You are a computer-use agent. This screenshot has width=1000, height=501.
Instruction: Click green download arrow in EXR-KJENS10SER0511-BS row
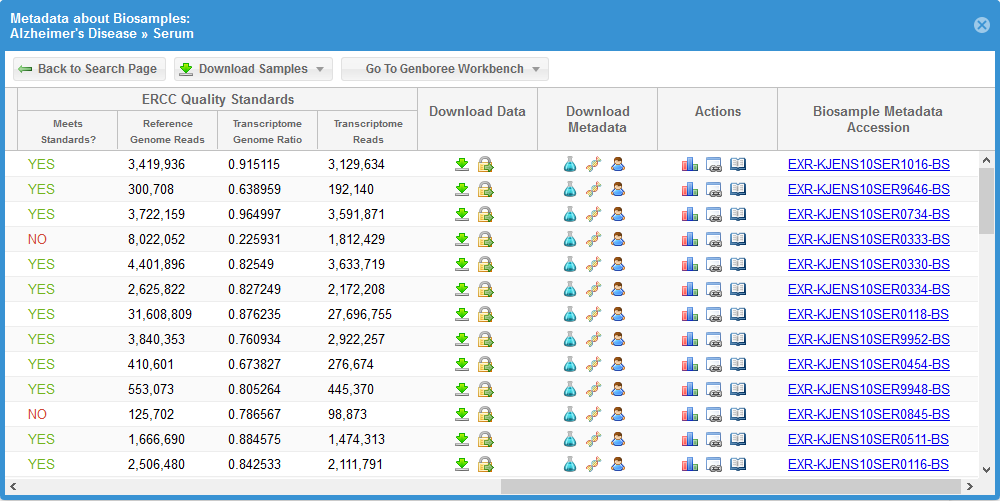click(462, 439)
